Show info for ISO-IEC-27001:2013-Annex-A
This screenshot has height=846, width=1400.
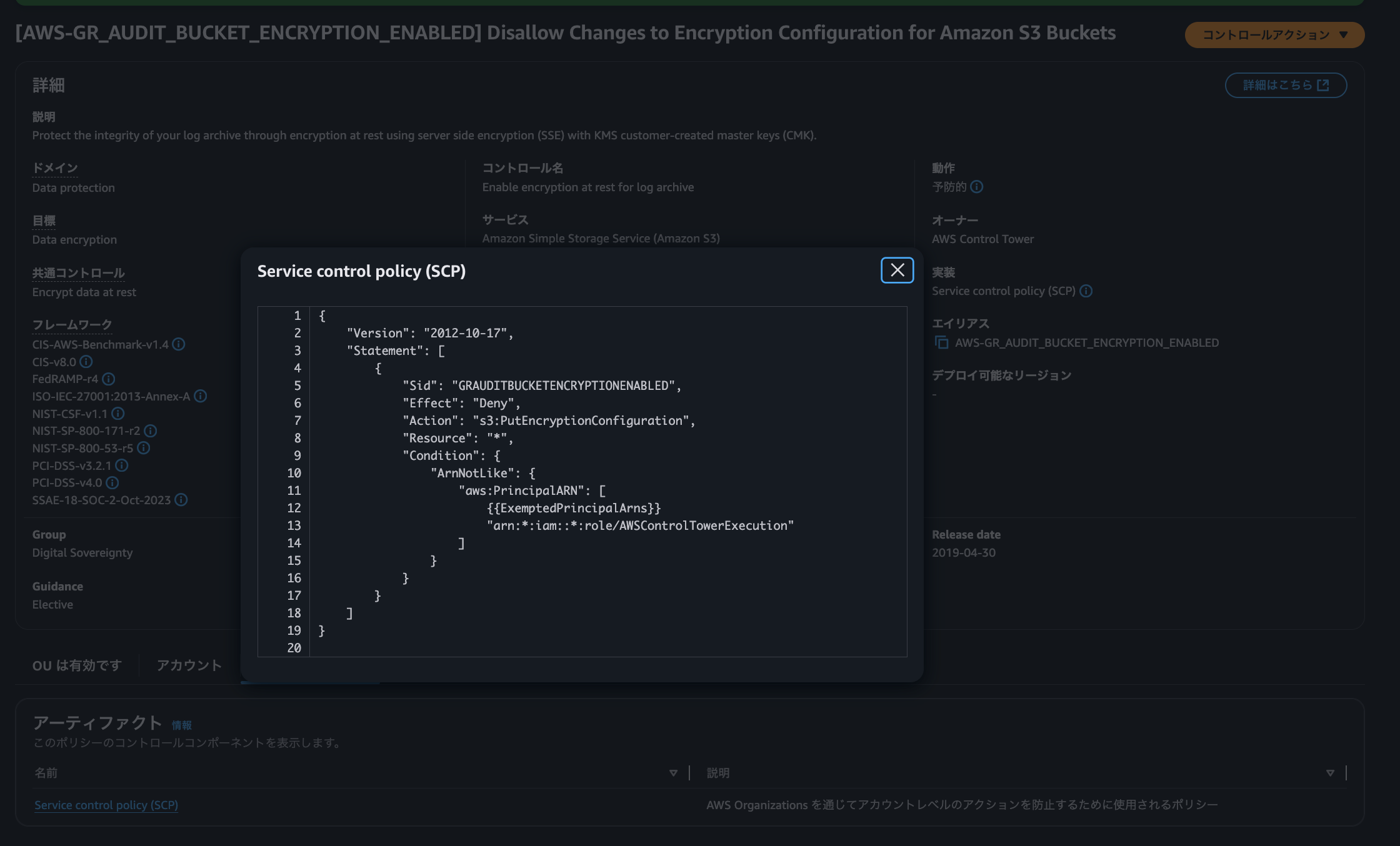pos(201,396)
